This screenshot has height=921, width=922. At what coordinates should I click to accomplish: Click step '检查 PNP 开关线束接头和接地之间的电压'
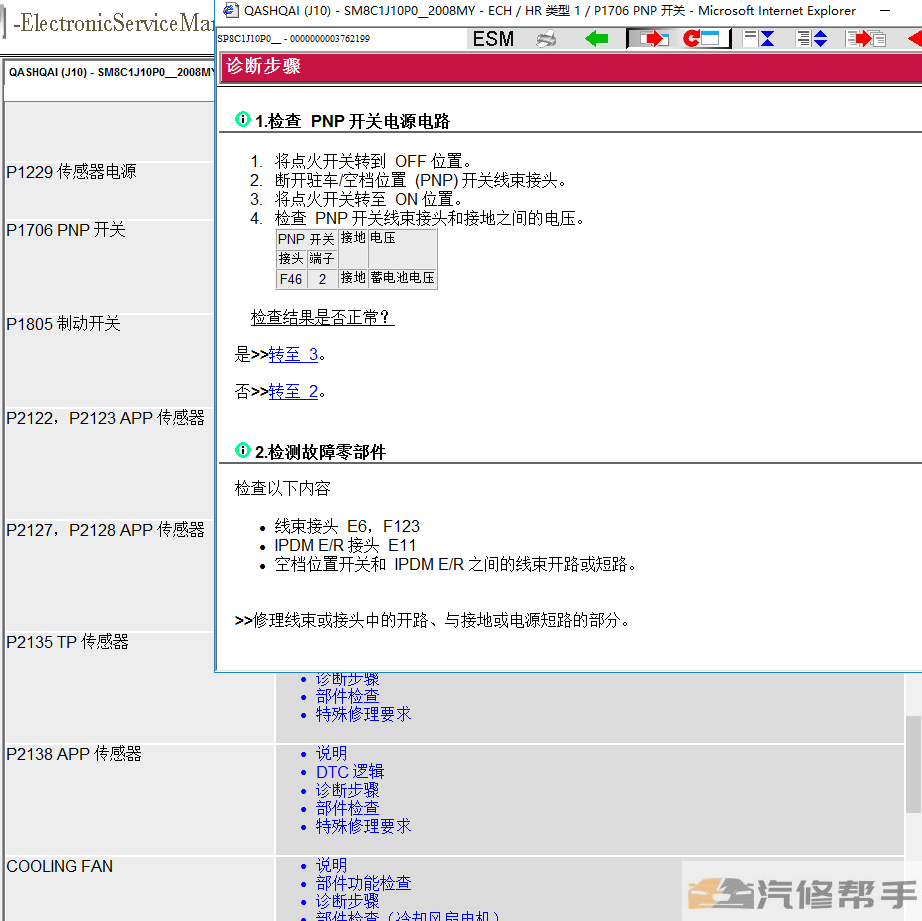[x=429, y=219]
